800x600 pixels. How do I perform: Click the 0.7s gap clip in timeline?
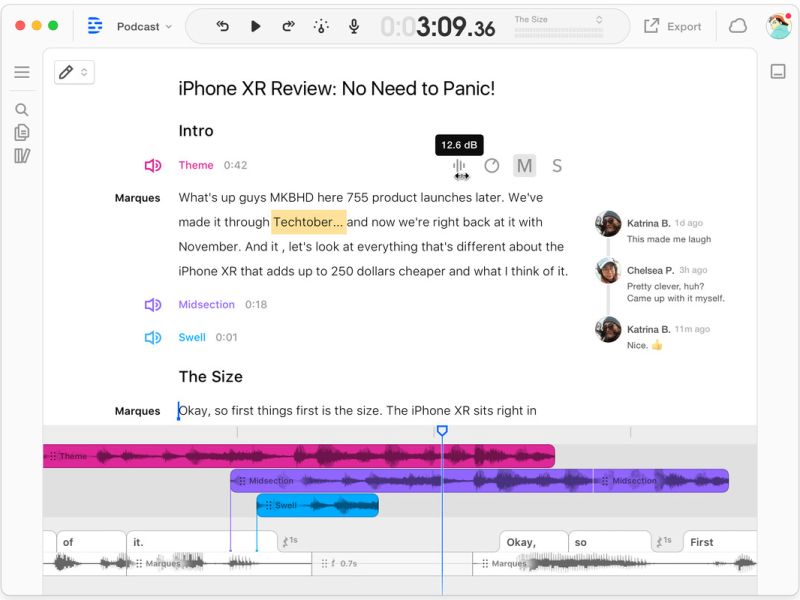392,563
